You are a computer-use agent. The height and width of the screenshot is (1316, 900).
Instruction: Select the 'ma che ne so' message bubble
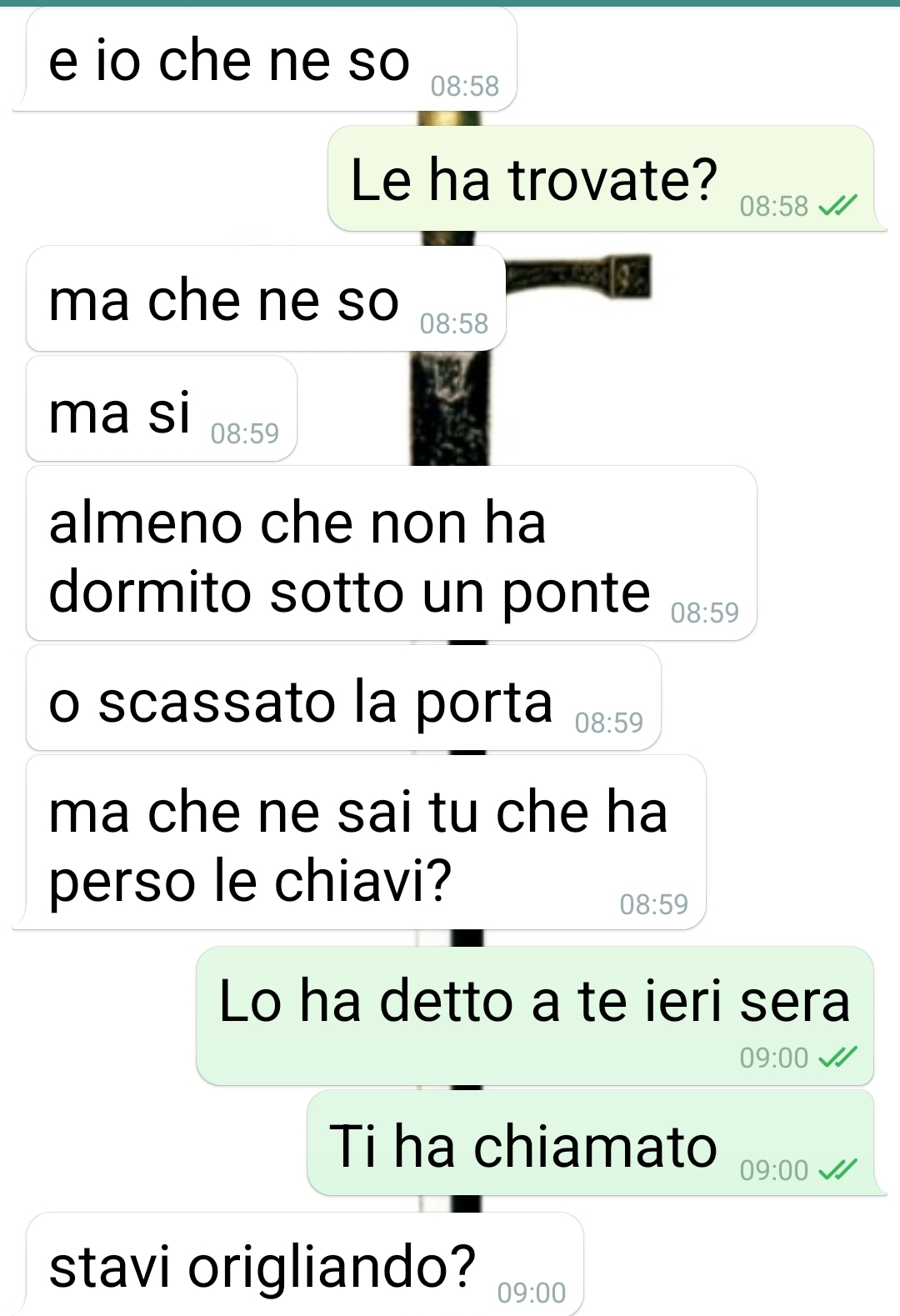pos(266,298)
